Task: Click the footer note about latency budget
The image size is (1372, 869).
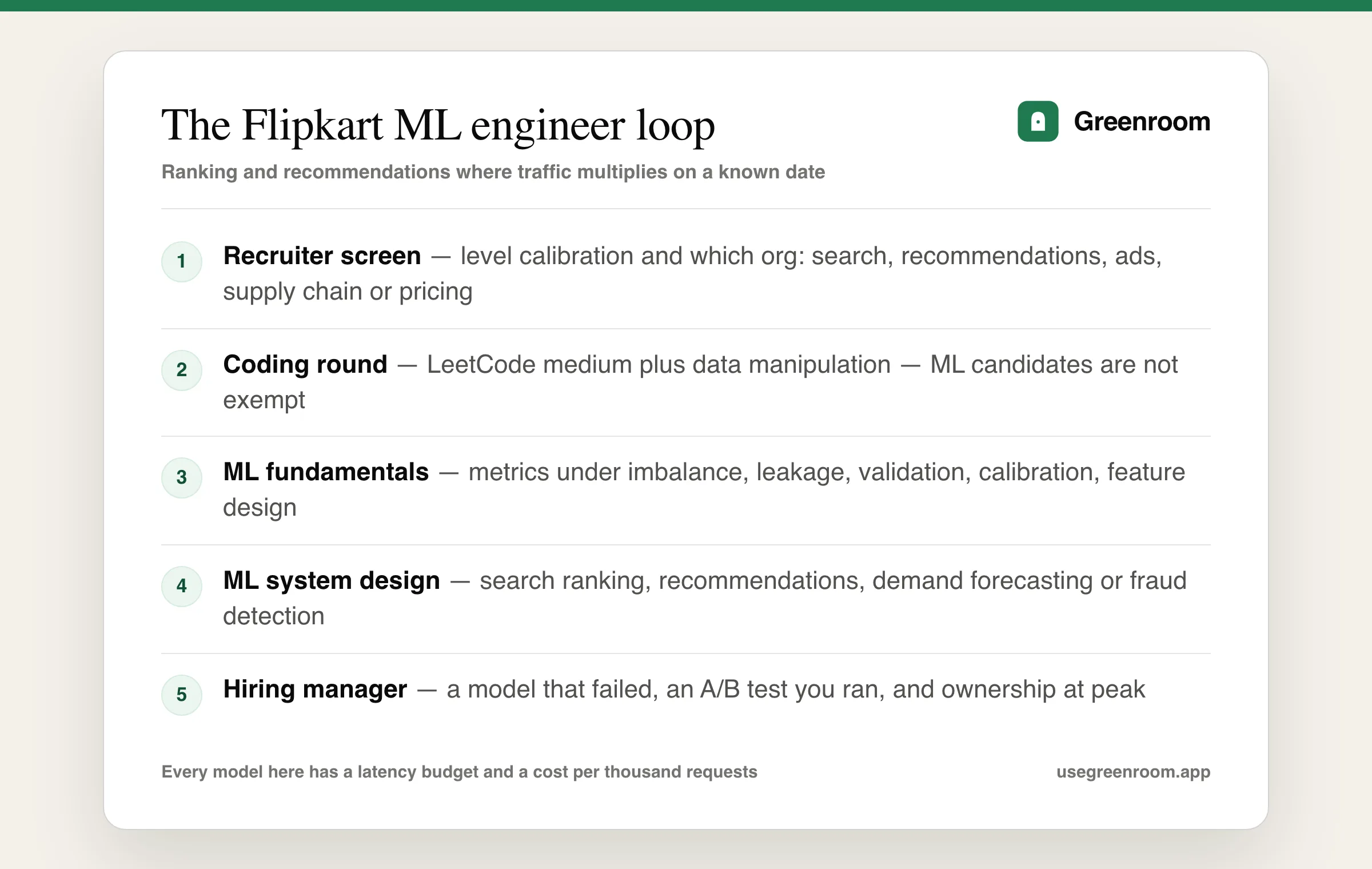Action: point(459,772)
